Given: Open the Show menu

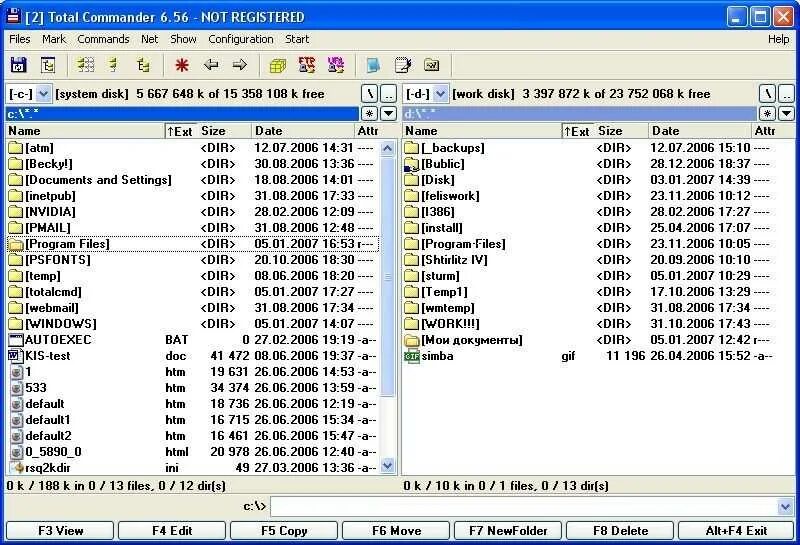Looking at the screenshot, I should point(183,39).
